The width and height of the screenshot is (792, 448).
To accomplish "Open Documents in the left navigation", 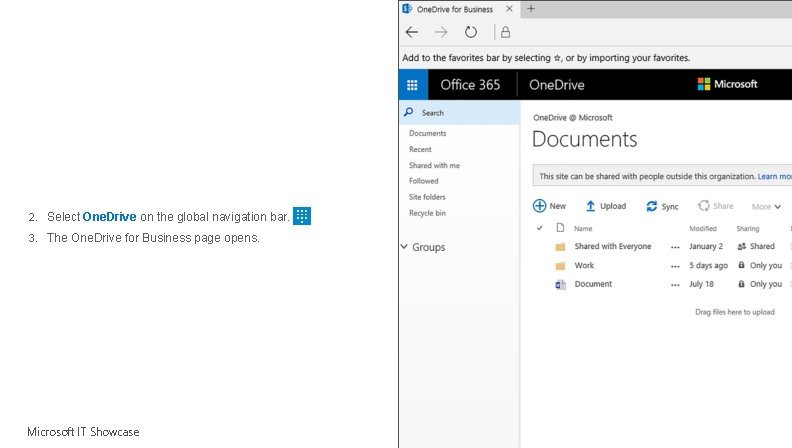I will pyautogui.click(x=427, y=133).
